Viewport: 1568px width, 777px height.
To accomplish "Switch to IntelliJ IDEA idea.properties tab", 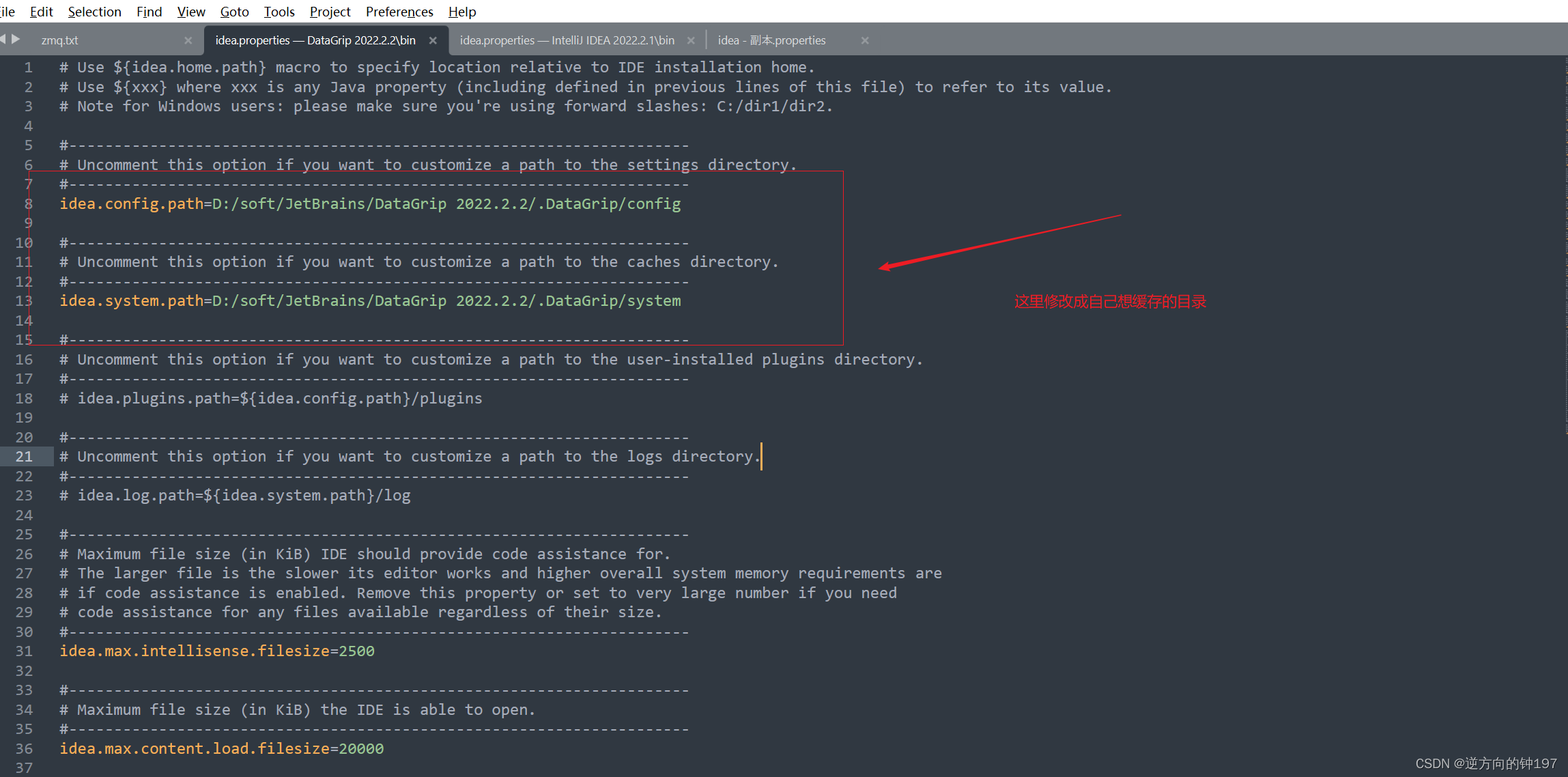I will click(x=567, y=40).
